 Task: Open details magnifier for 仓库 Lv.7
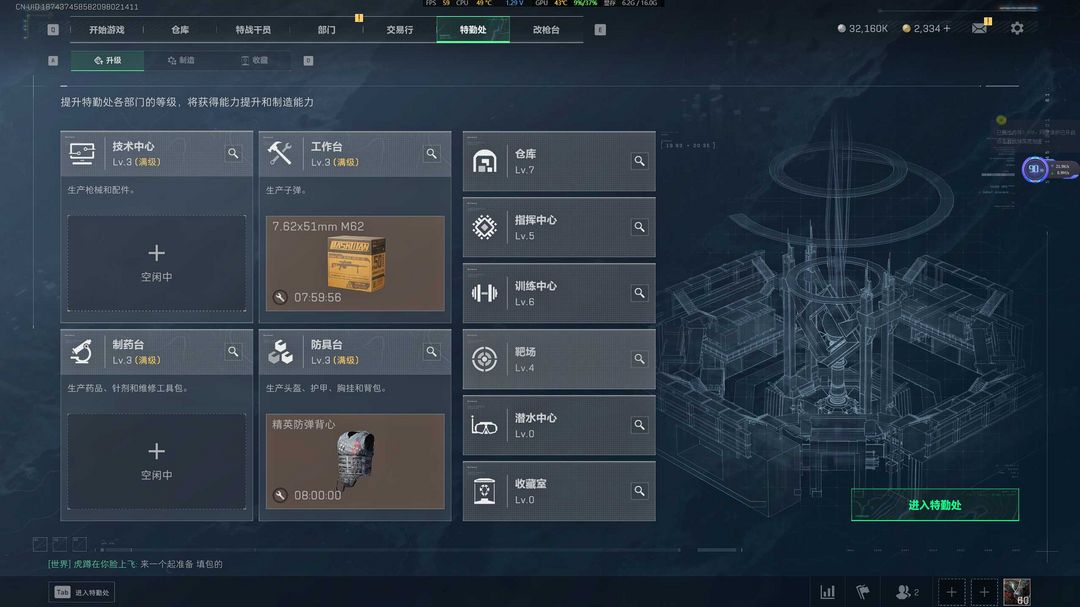pyautogui.click(x=640, y=161)
